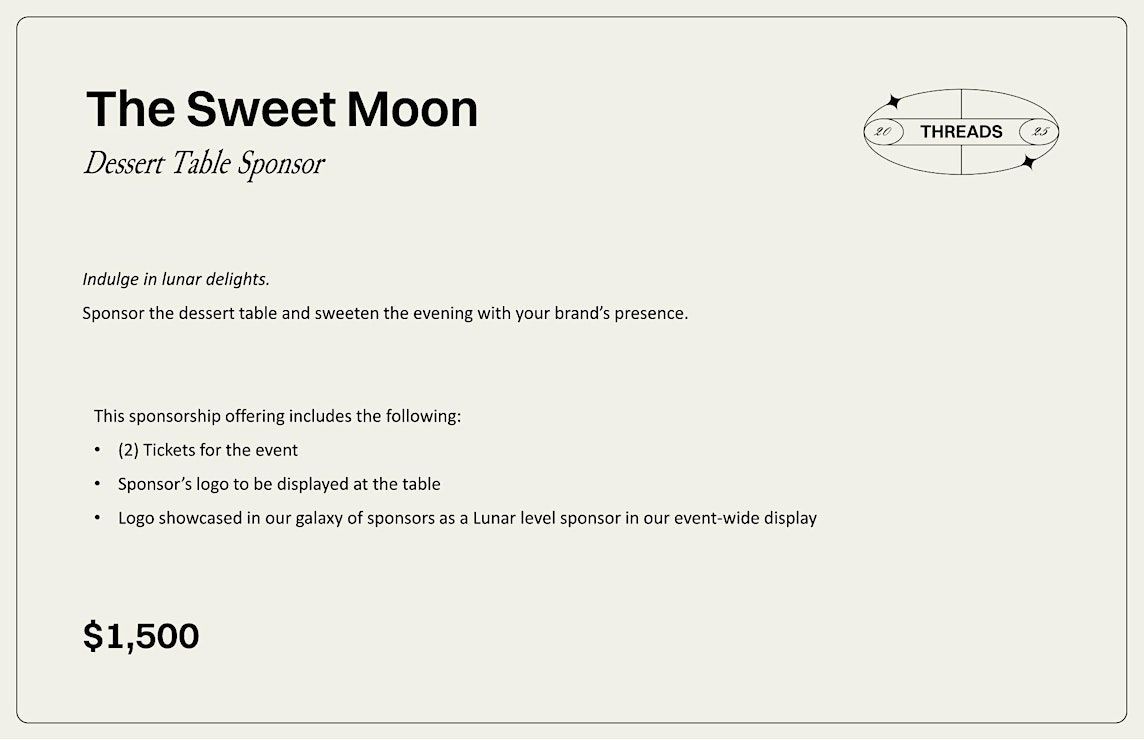Click 'This sponsorship offering includes the following:' line
1144x740 pixels.
277,417
